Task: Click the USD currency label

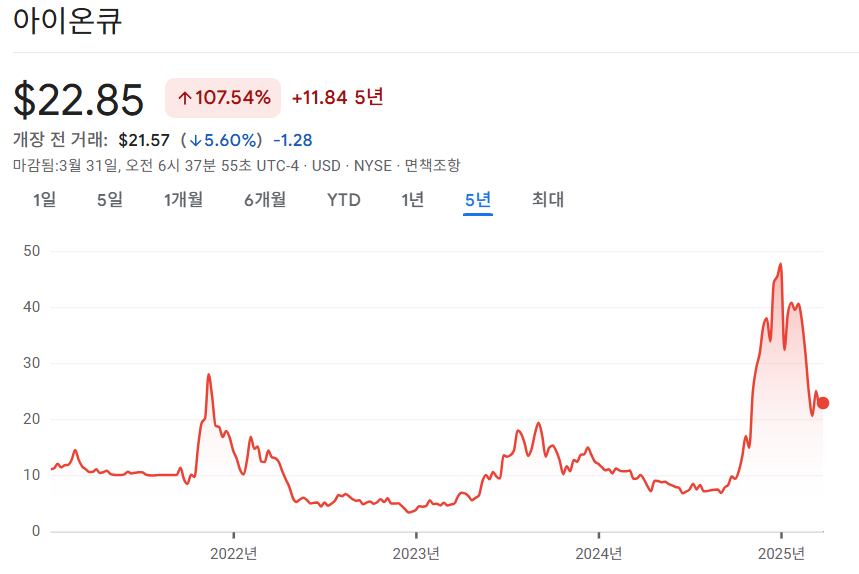Action: click(326, 166)
